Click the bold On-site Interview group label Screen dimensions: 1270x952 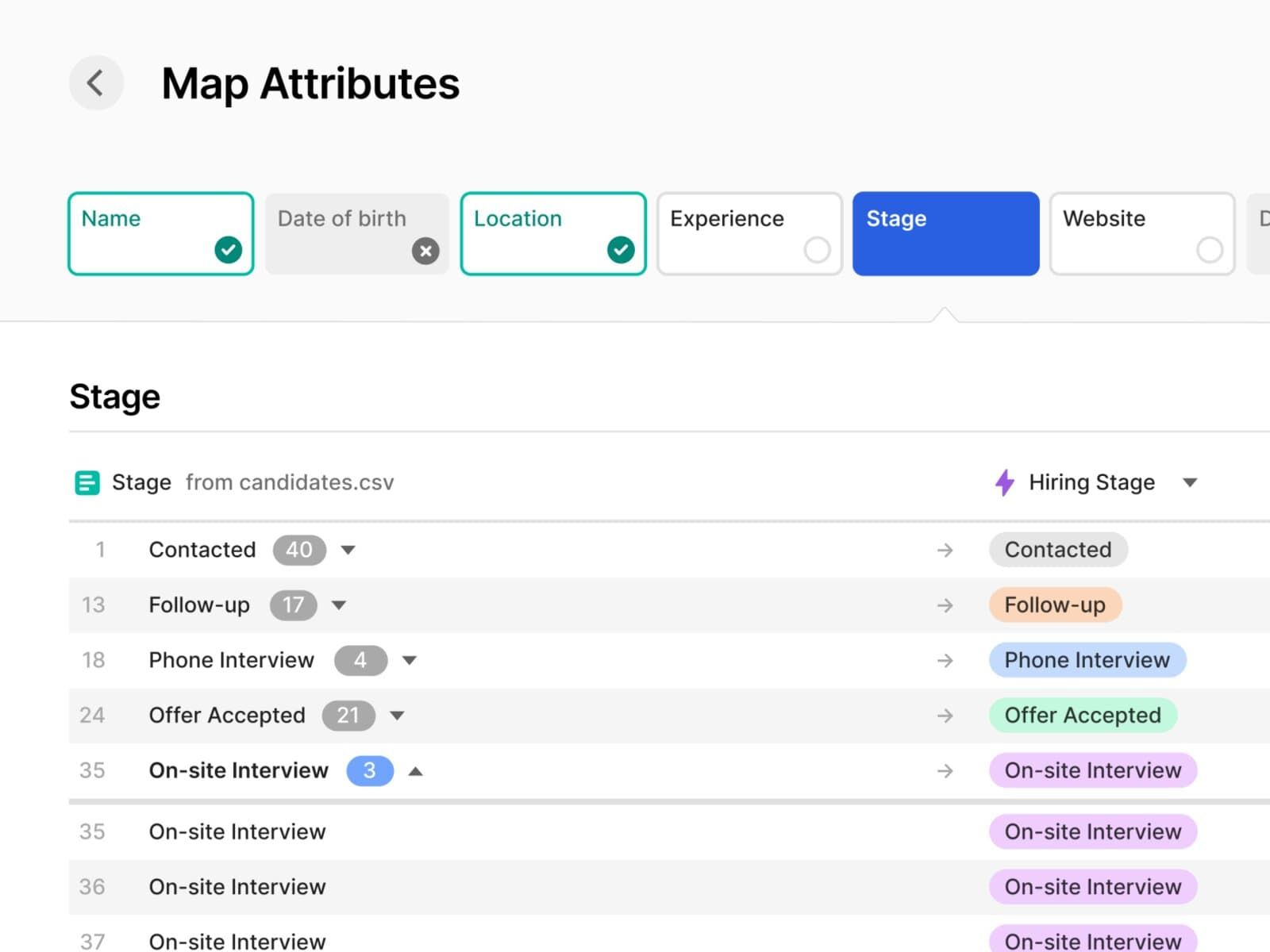click(239, 770)
